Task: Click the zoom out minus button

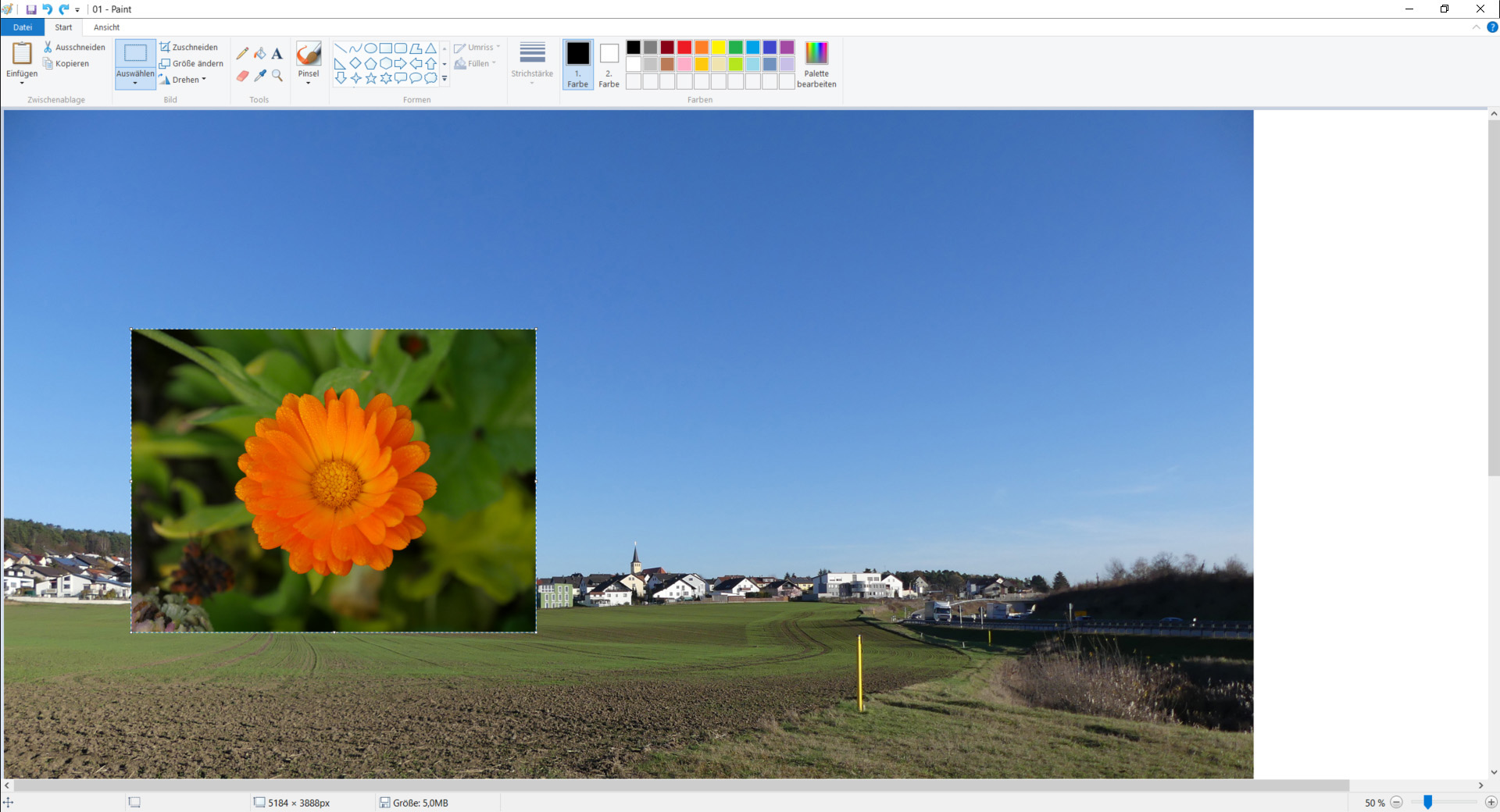Action: coord(1397,803)
